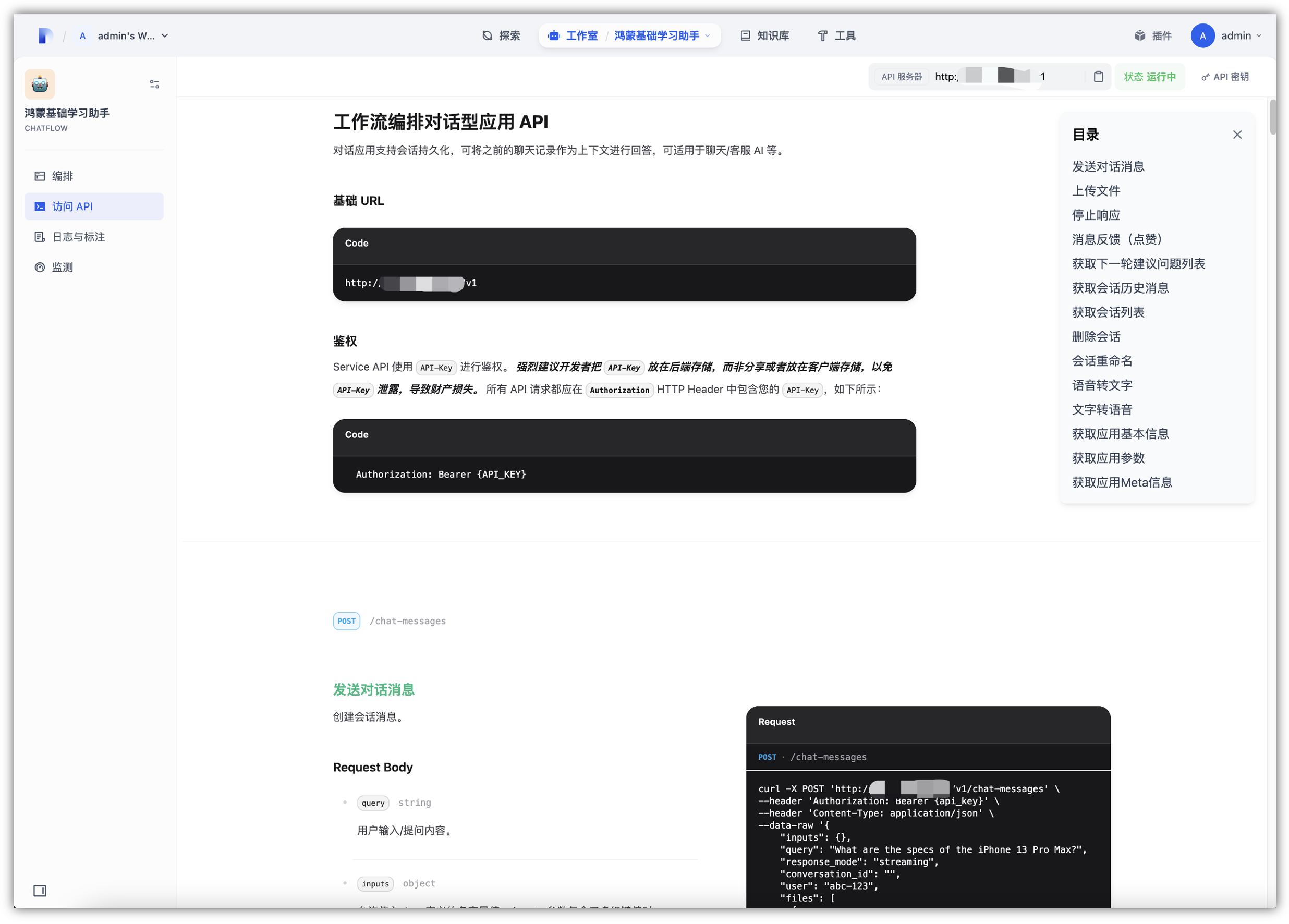Click the POST method badge above 发送对话消息
This screenshot has height=924, width=1289.
point(346,621)
